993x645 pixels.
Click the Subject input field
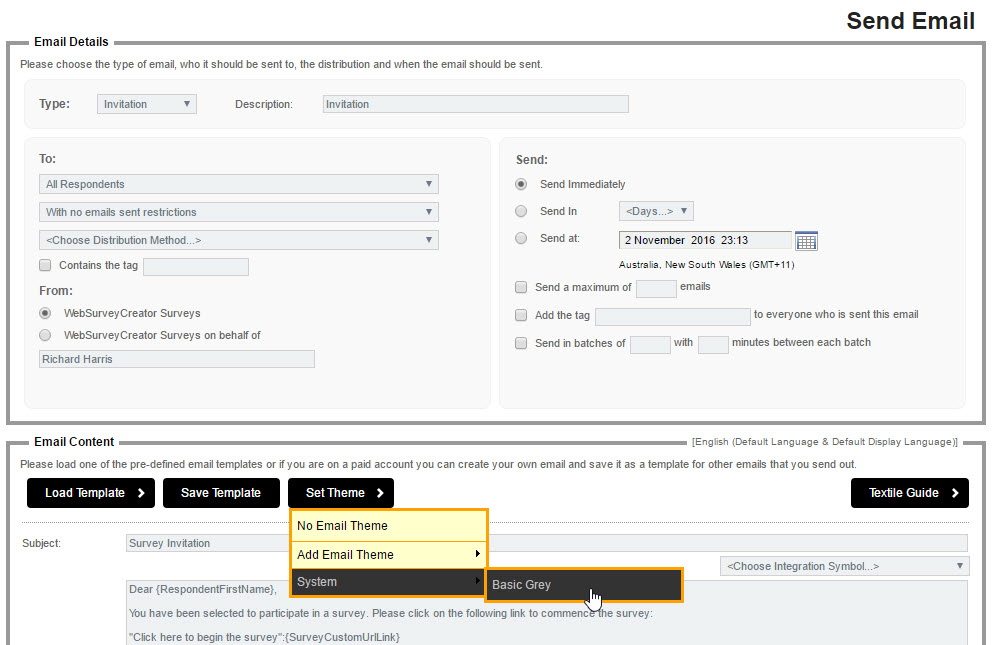[200, 542]
